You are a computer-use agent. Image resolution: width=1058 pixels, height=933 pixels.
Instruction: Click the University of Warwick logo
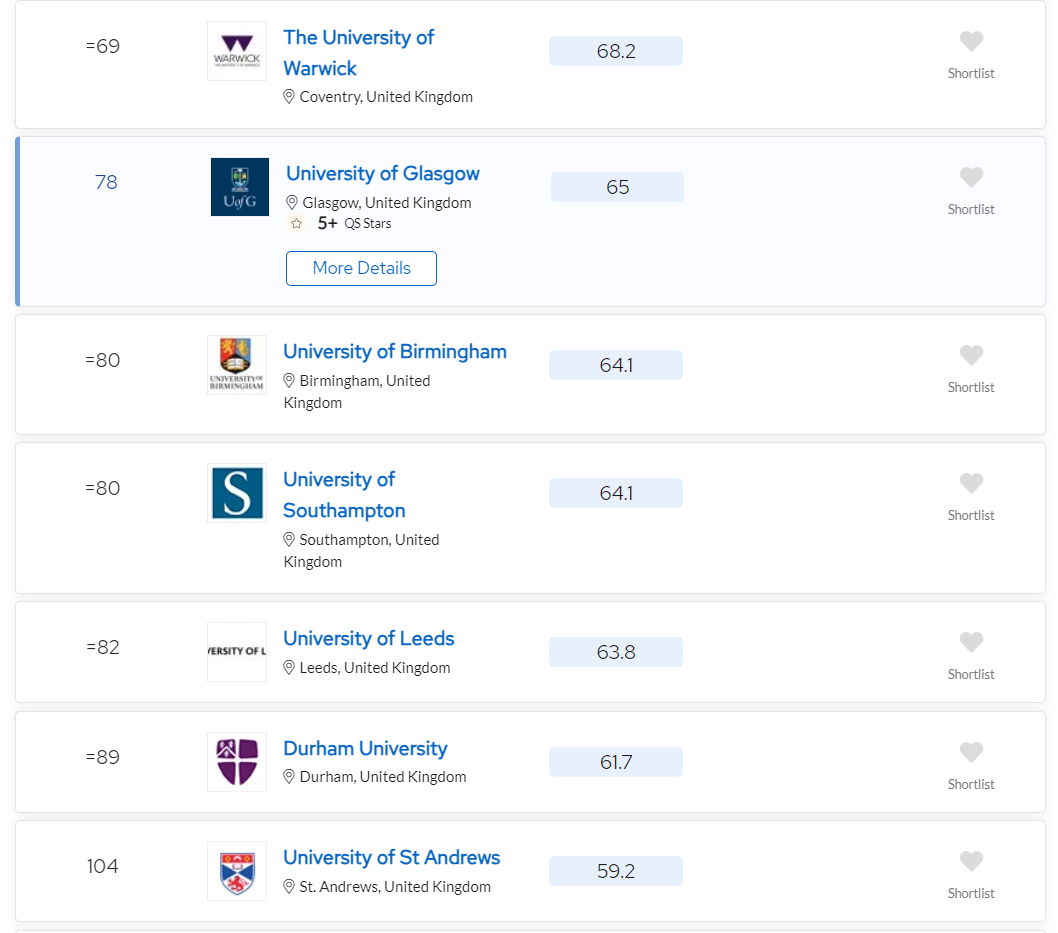click(x=237, y=51)
